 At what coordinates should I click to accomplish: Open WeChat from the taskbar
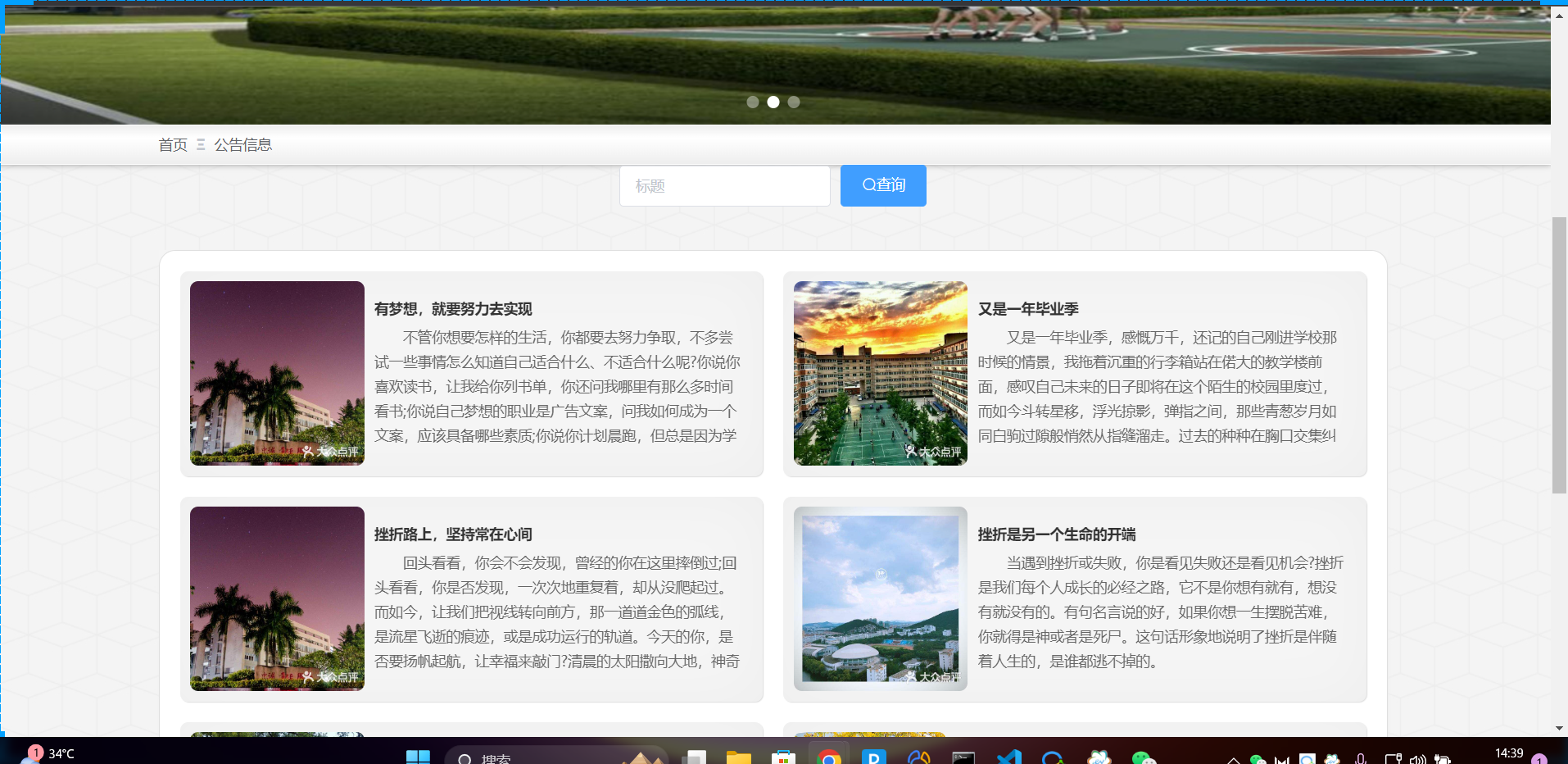[x=1144, y=757]
